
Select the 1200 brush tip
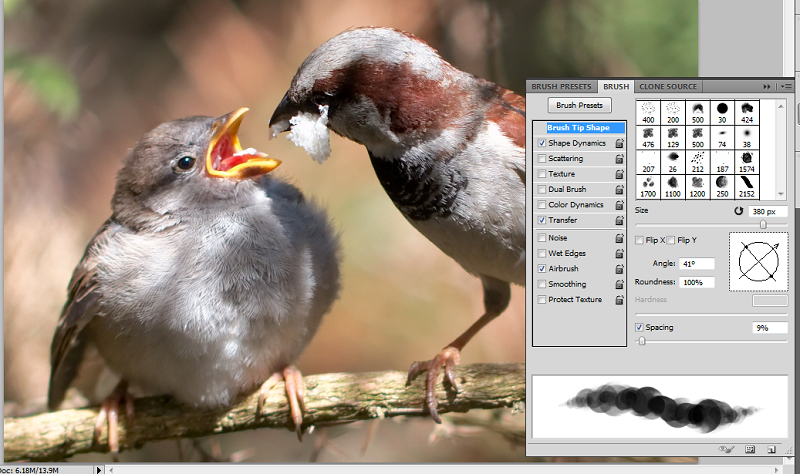[697, 187]
